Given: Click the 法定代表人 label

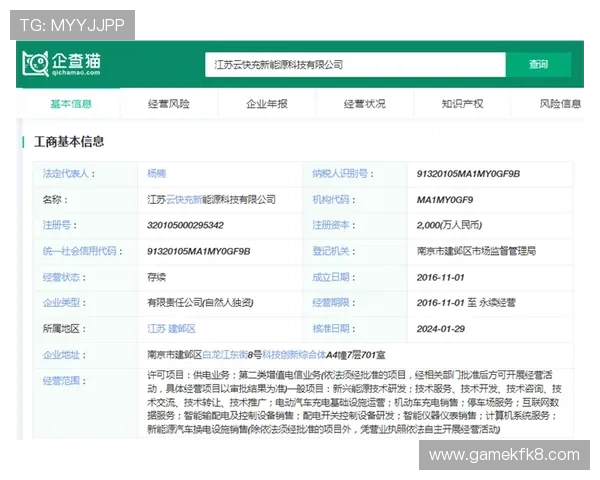Looking at the screenshot, I should coord(68,174).
